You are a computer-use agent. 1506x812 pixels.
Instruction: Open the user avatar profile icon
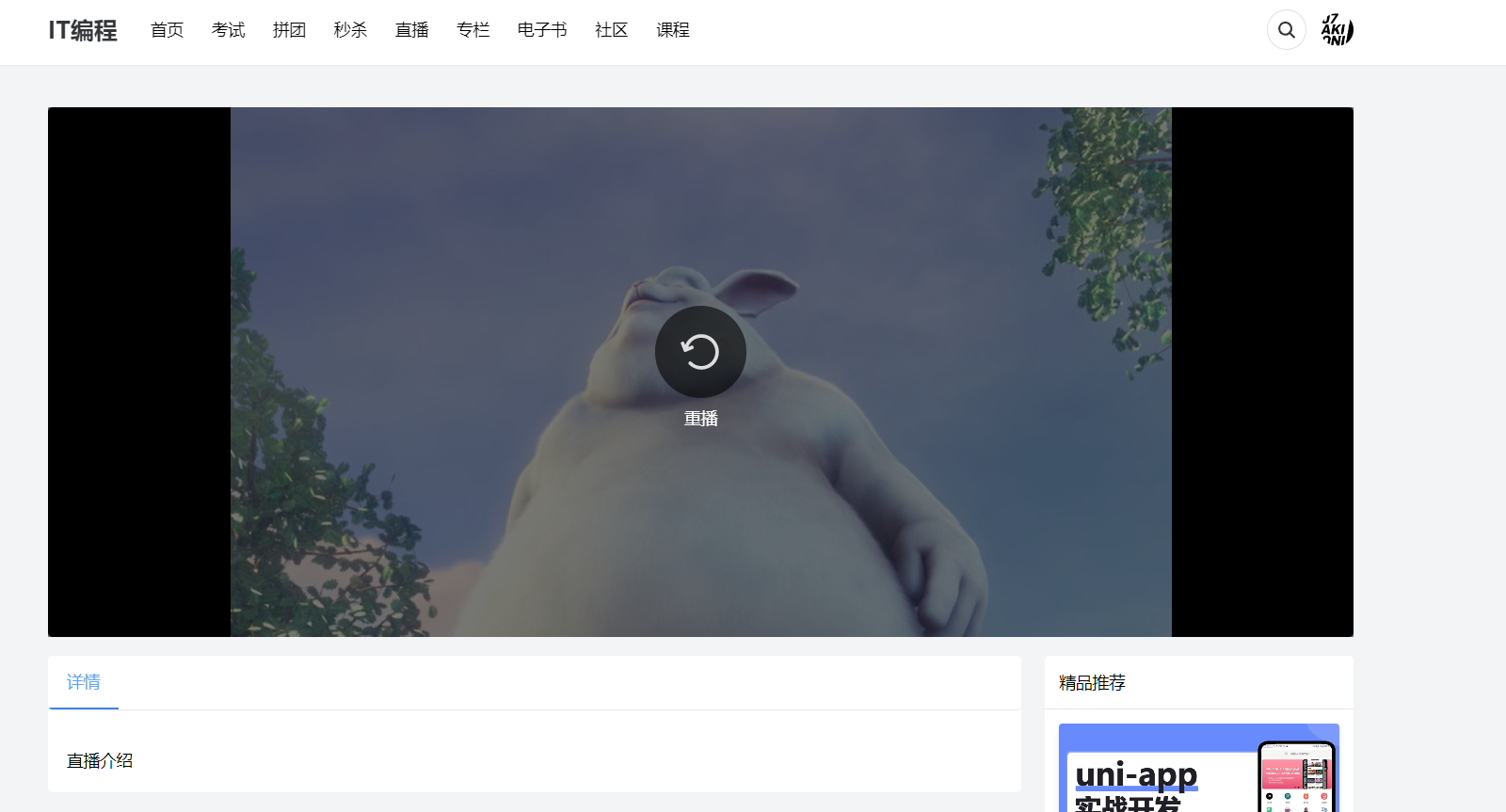pos(1337,30)
